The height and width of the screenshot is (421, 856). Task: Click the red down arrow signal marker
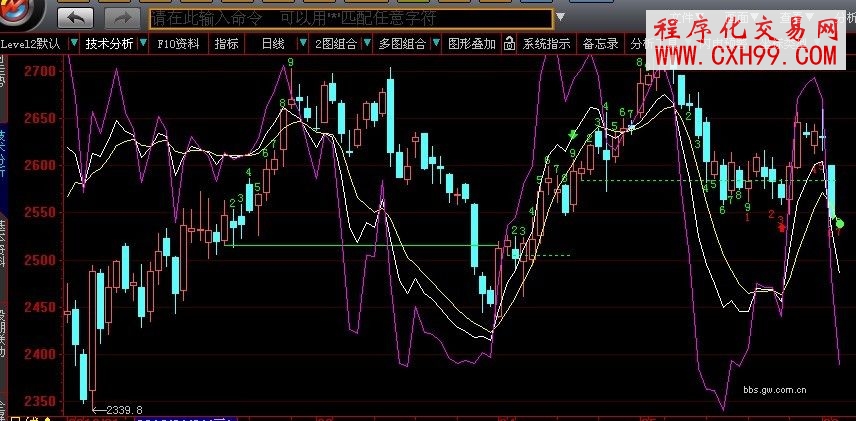pyautogui.click(x=782, y=227)
